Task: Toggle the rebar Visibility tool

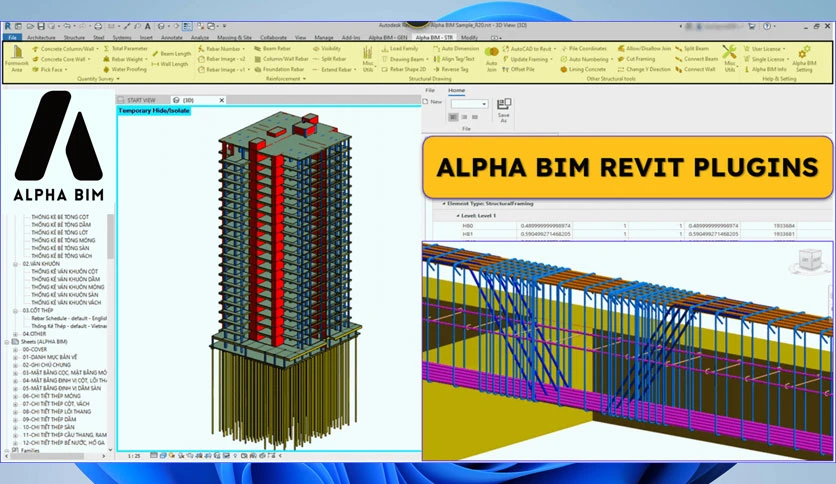Action: (x=327, y=49)
